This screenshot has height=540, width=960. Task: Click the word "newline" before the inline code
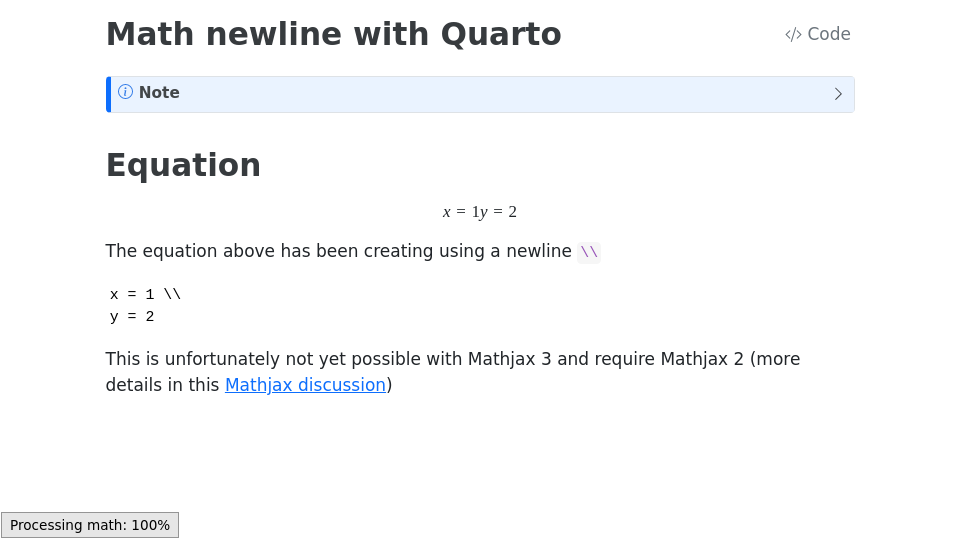coord(540,251)
